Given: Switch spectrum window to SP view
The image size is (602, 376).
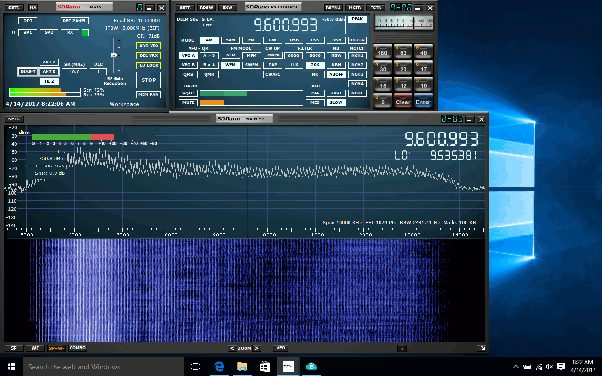Looking at the screenshot, I should pos(14,348).
